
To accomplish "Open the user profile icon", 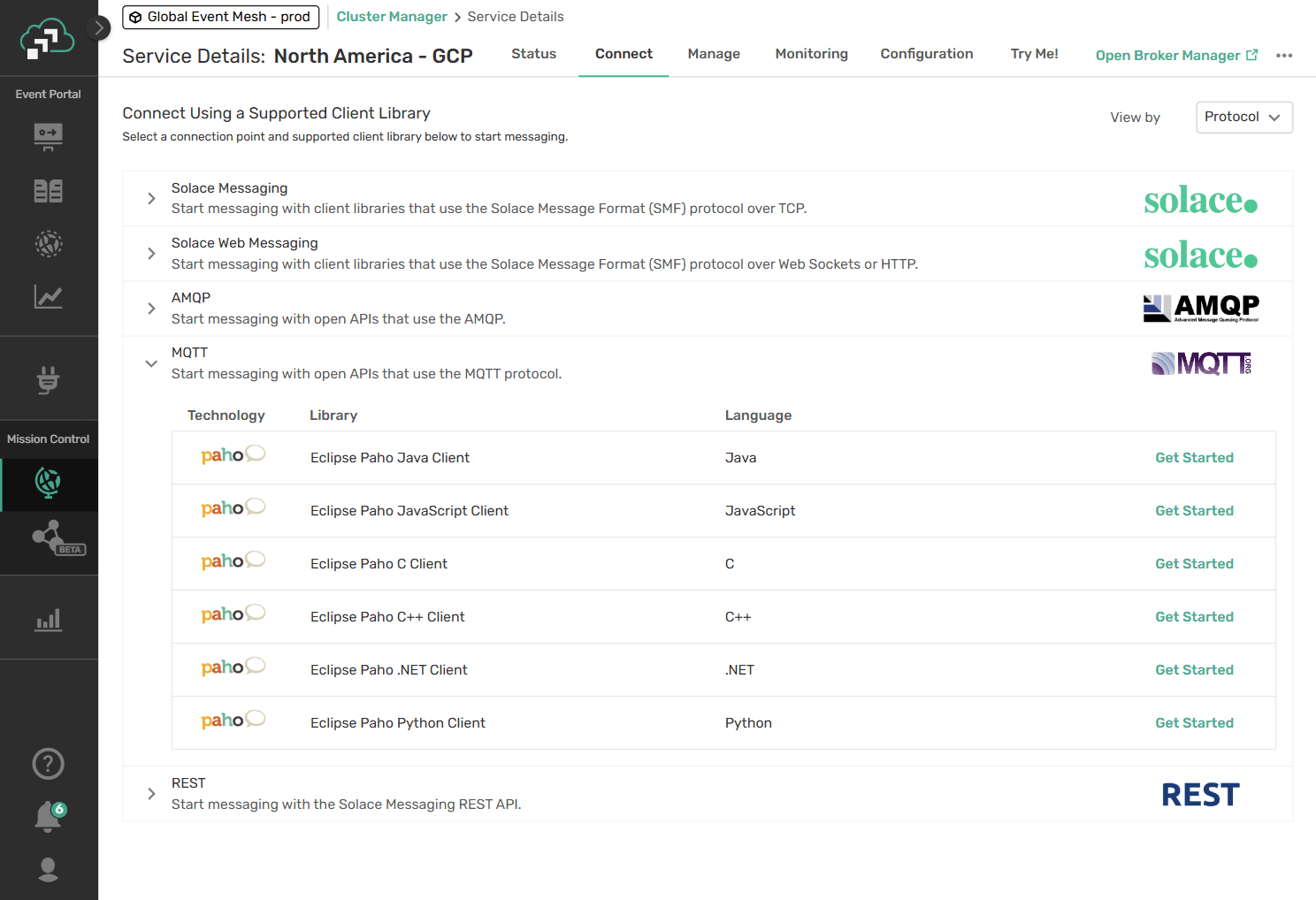I will coord(49,870).
